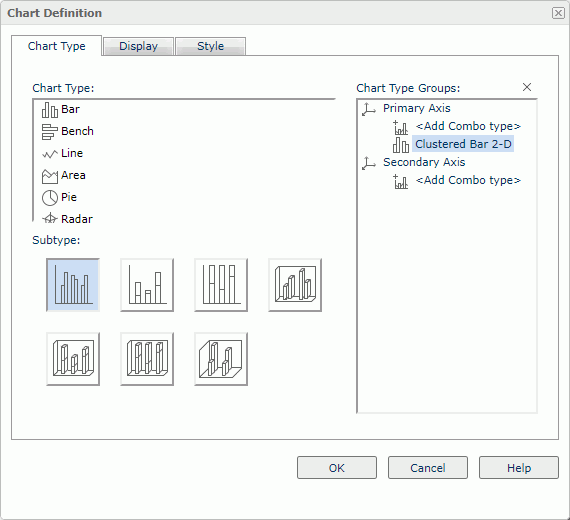Screen dimensions: 570x520
Task: Choose the Bar 3-D depth subtype thumbnail
Action: click(221, 359)
